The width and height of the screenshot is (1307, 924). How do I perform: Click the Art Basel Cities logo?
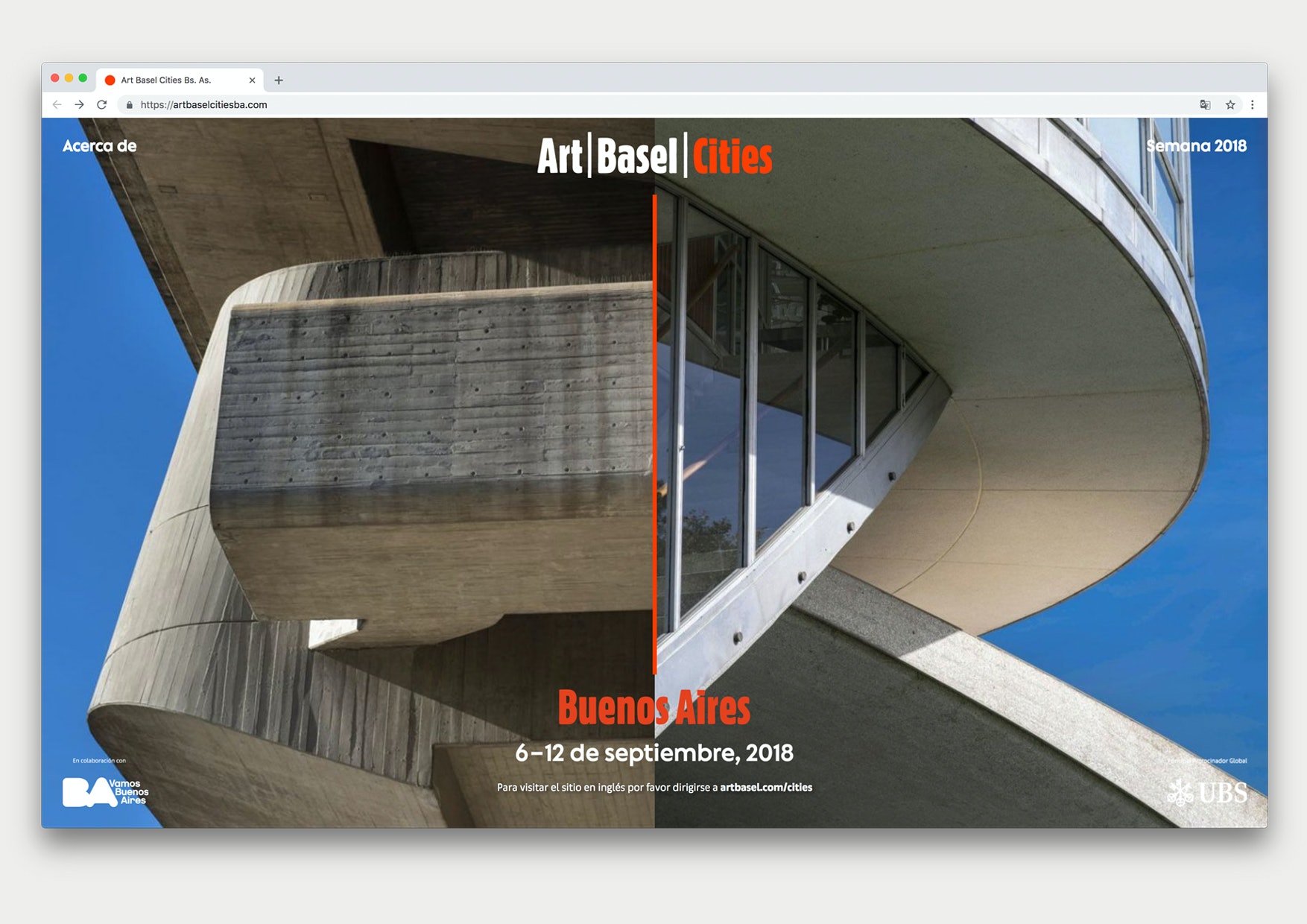coord(654,156)
